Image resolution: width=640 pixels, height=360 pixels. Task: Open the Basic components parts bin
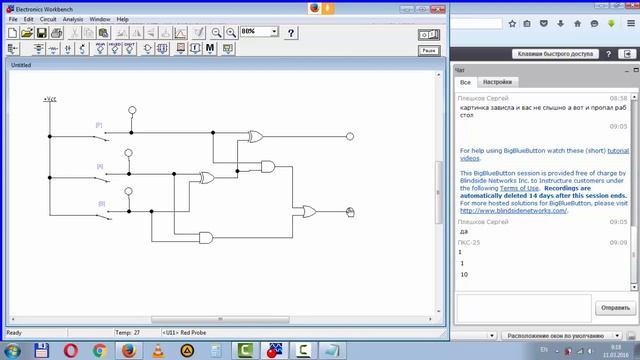tap(53, 49)
